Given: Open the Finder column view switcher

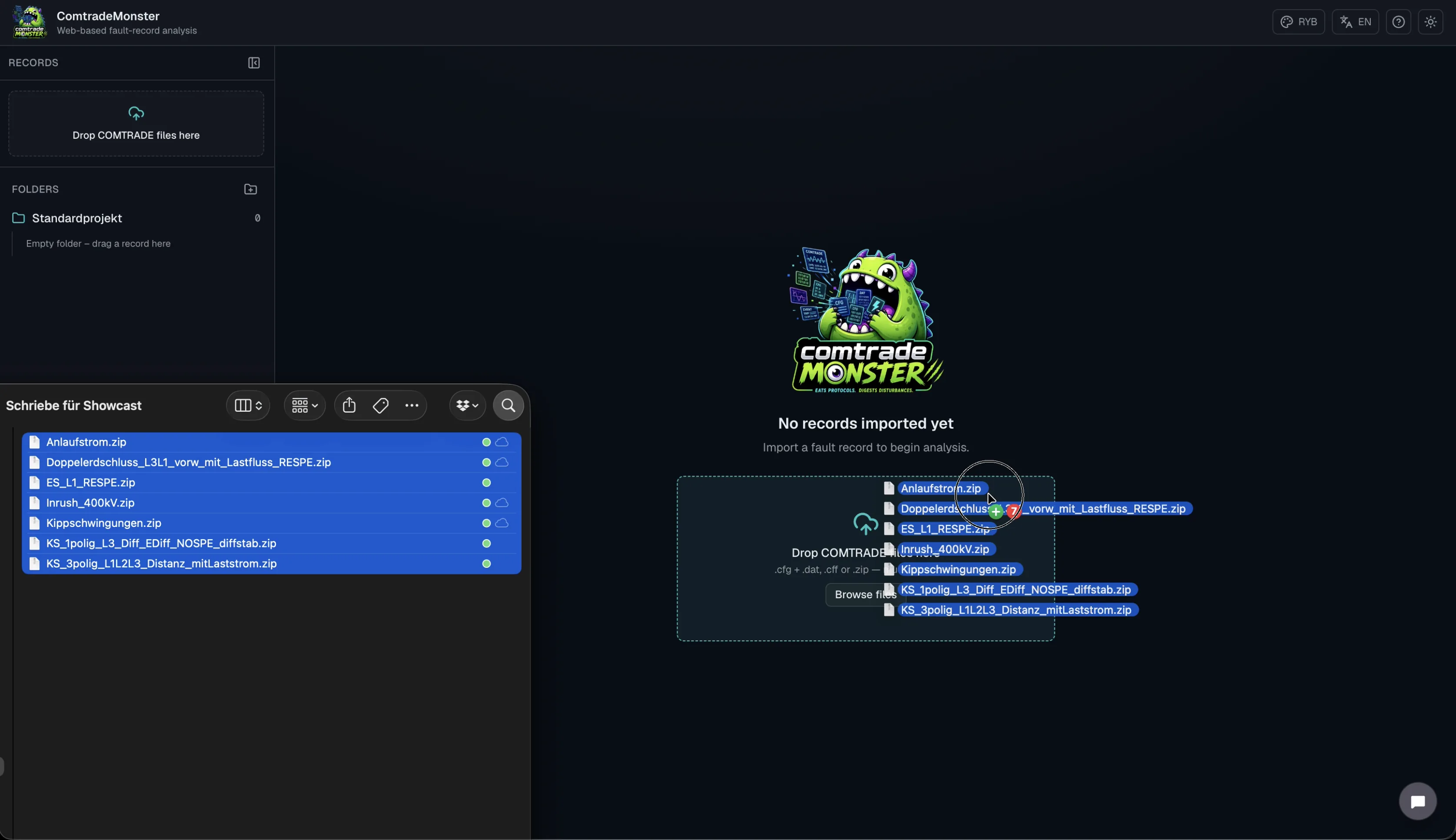Looking at the screenshot, I should [x=248, y=406].
